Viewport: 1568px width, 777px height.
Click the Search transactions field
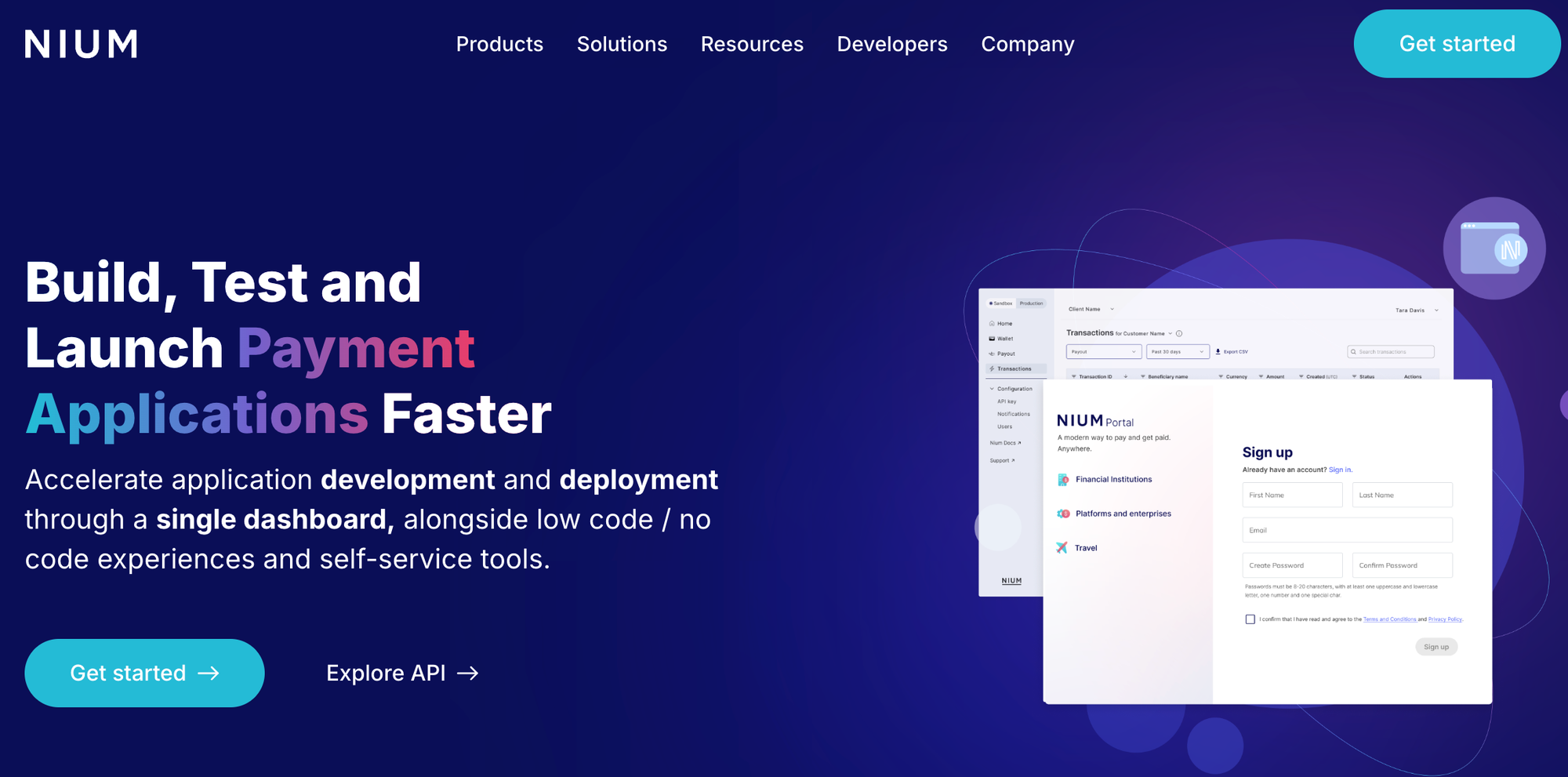1391,351
